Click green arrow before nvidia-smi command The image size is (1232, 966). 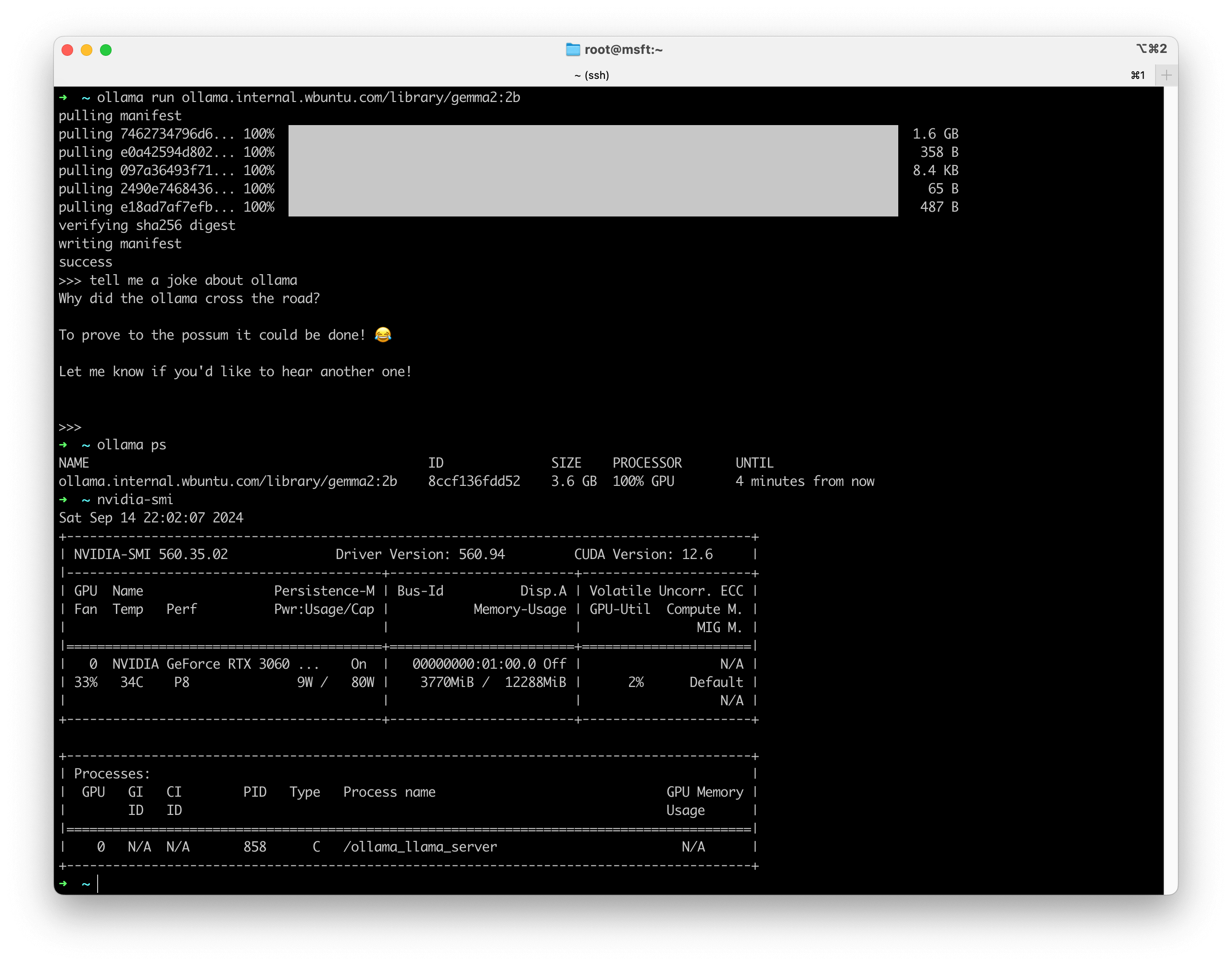click(x=63, y=499)
